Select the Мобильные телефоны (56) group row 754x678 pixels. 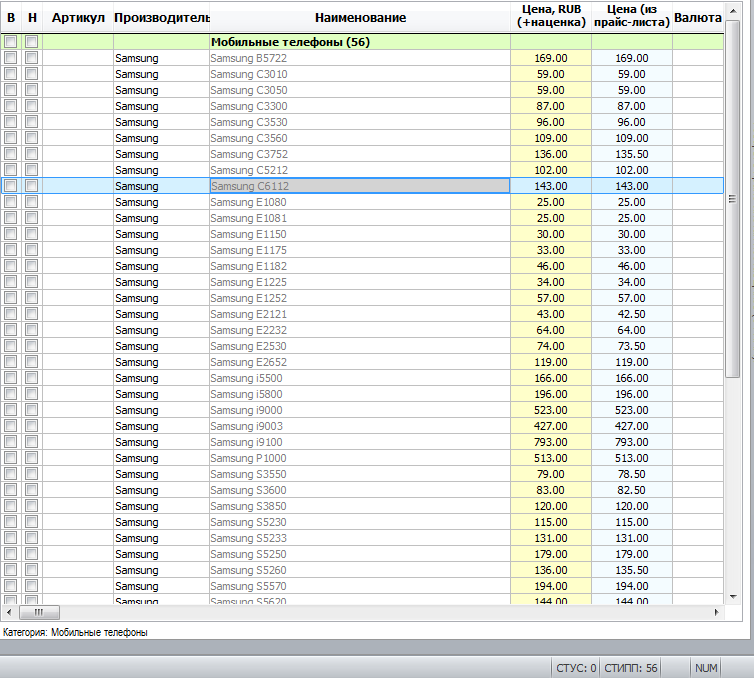(x=362, y=42)
